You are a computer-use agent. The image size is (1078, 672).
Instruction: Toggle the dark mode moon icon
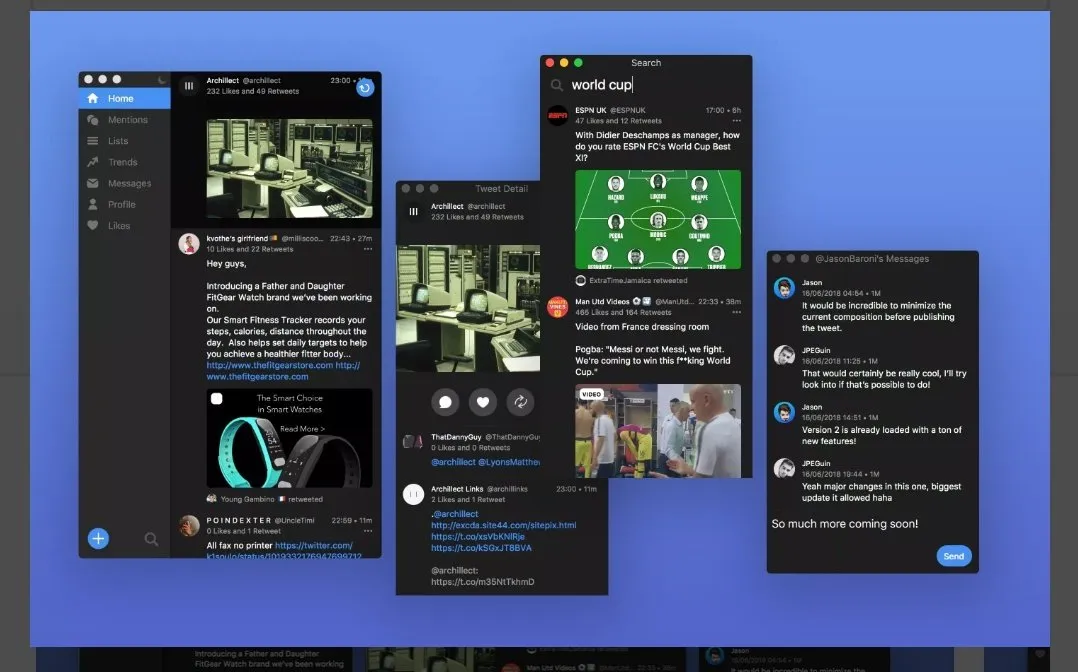(162, 80)
